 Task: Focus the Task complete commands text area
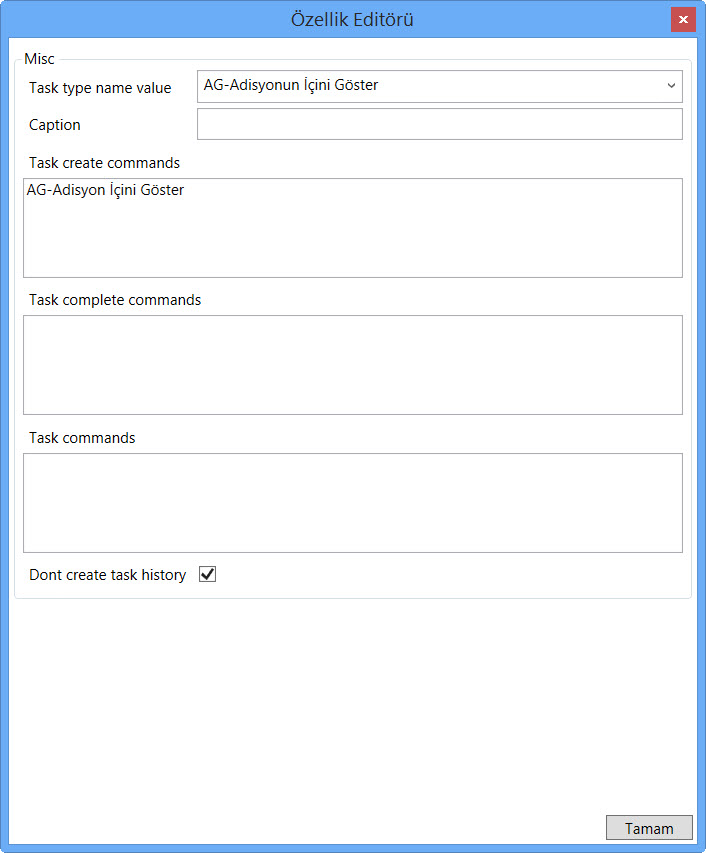point(352,365)
